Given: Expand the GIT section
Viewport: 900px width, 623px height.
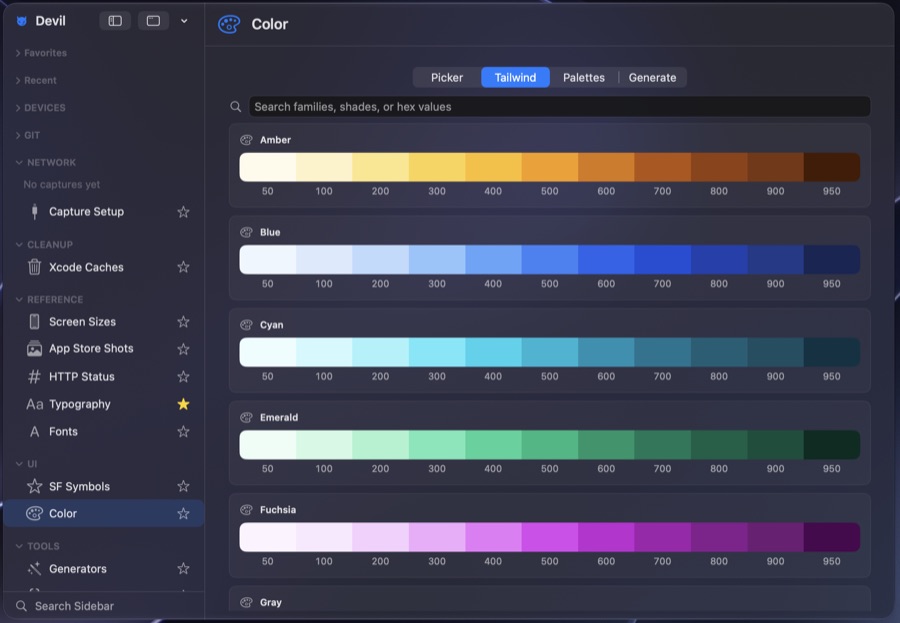Looking at the screenshot, I should coord(28,136).
